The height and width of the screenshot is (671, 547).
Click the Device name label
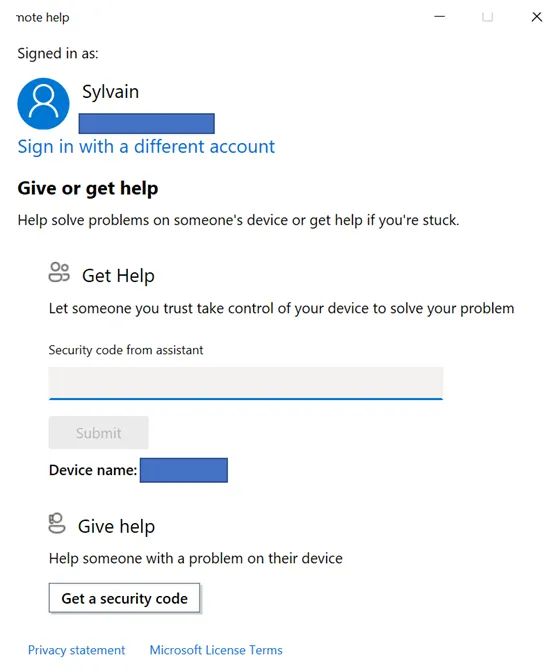(93, 470)
